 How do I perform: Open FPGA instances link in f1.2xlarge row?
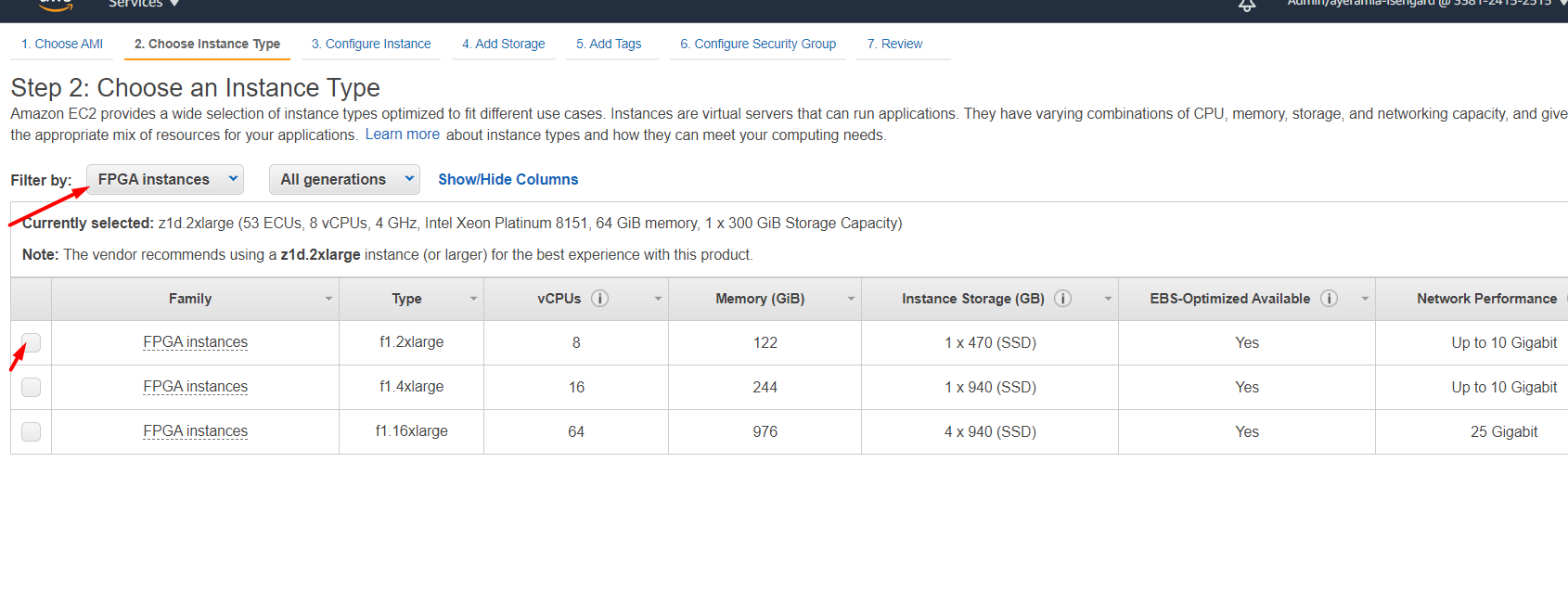click(x=196, y=342)
